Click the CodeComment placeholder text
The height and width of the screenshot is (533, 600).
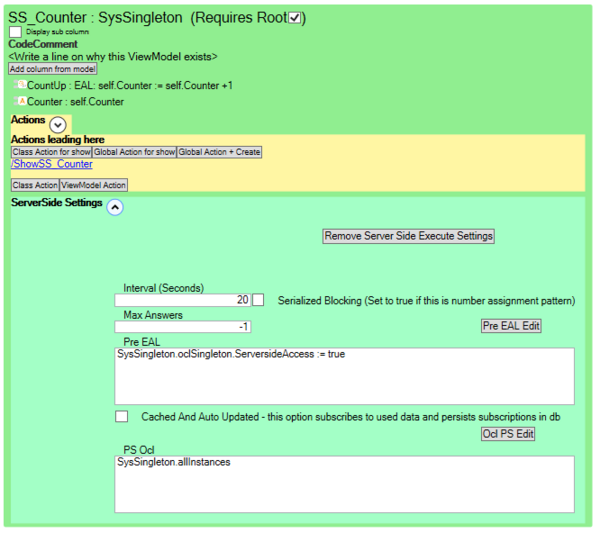point(113,57)
